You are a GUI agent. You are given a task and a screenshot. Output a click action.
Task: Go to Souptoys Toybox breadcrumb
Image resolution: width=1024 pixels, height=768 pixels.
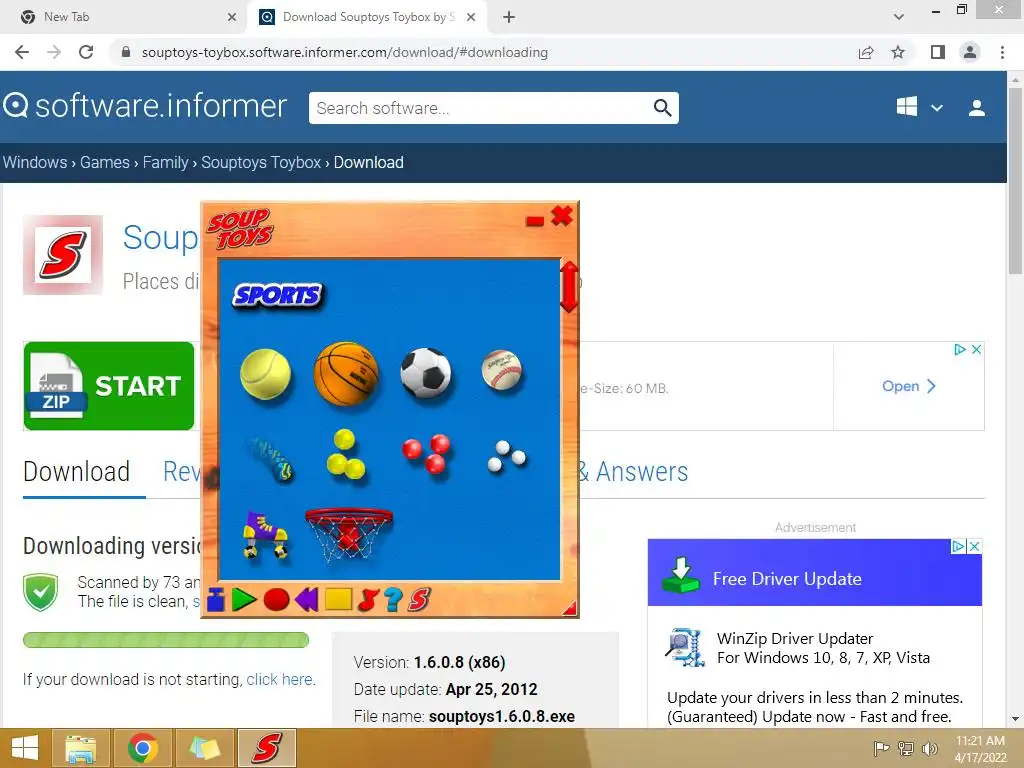(261, 162)
